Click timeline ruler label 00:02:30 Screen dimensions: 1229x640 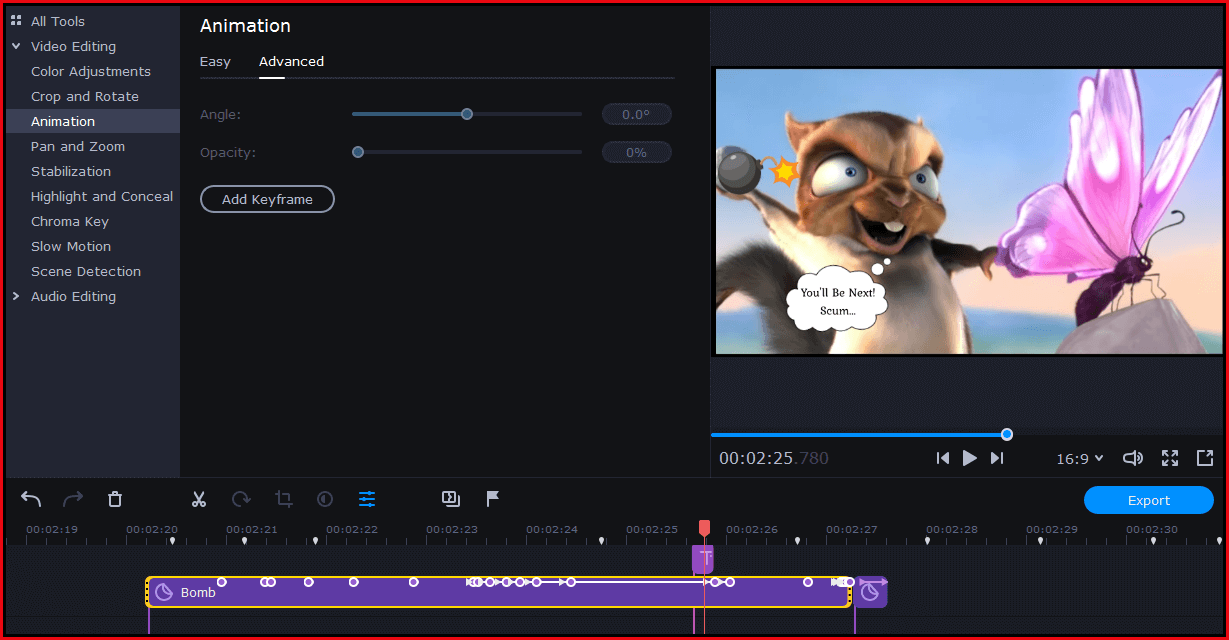tap(1152, 529)
